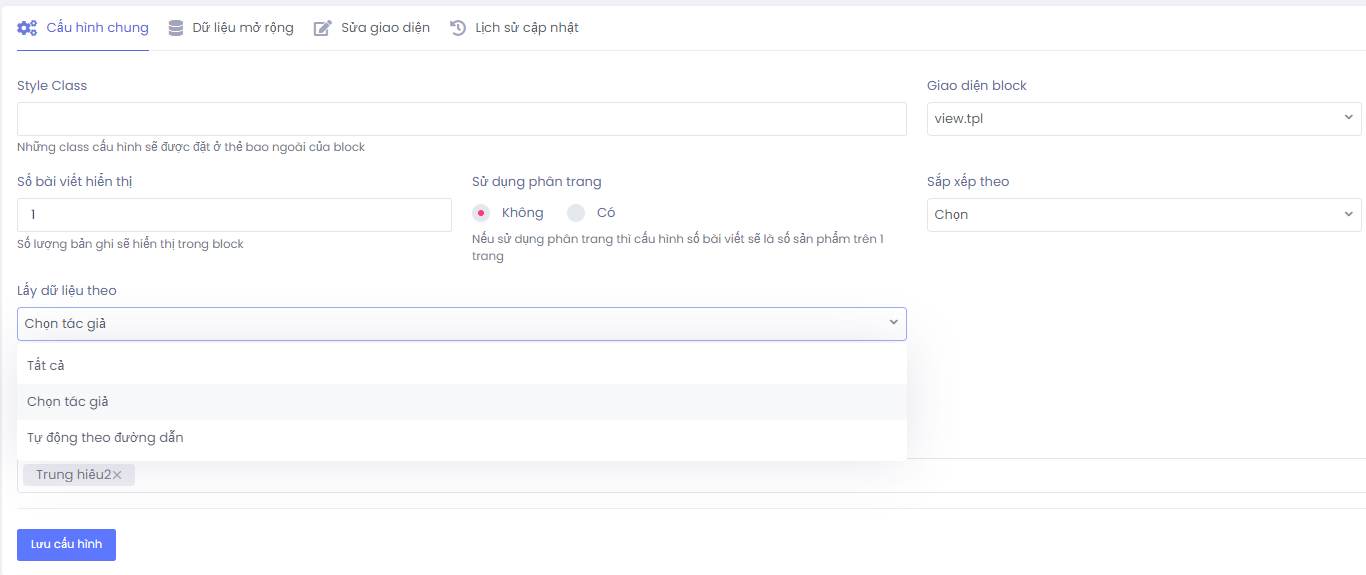Viewport: 1366px width, 575px height.
Task: Click the gears icon beside Cấu hình chung
Action: 27,28
